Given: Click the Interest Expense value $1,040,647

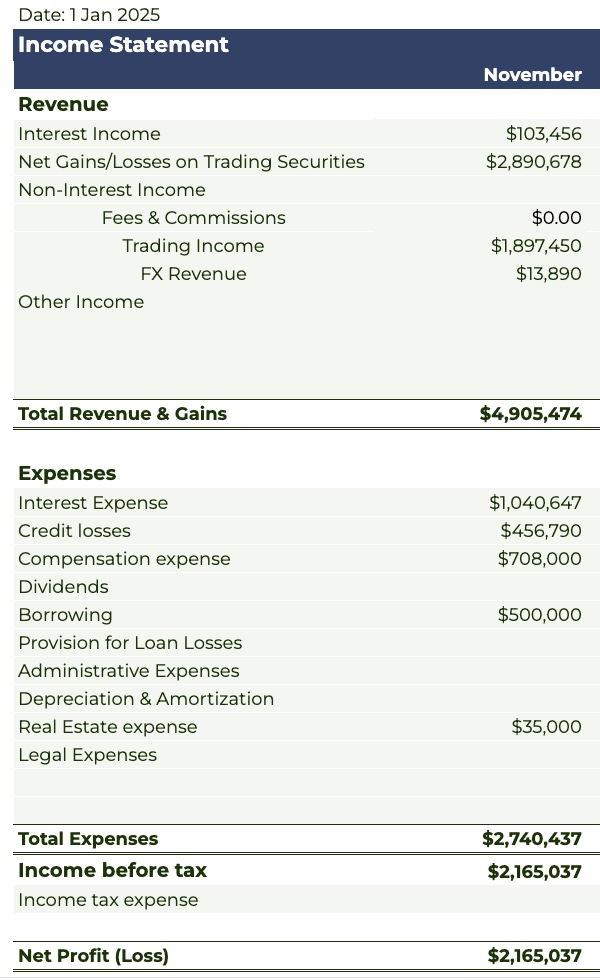Looking at the screenshot, I should (x=535, y=502).
